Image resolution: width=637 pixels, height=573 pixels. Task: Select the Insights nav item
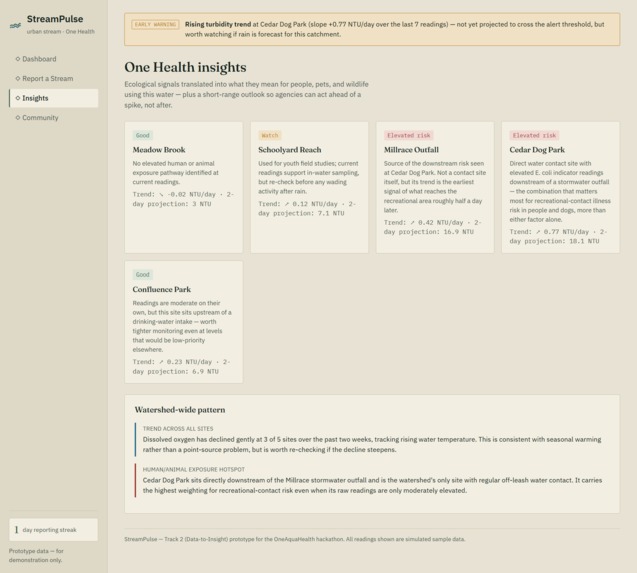point(54,98)
